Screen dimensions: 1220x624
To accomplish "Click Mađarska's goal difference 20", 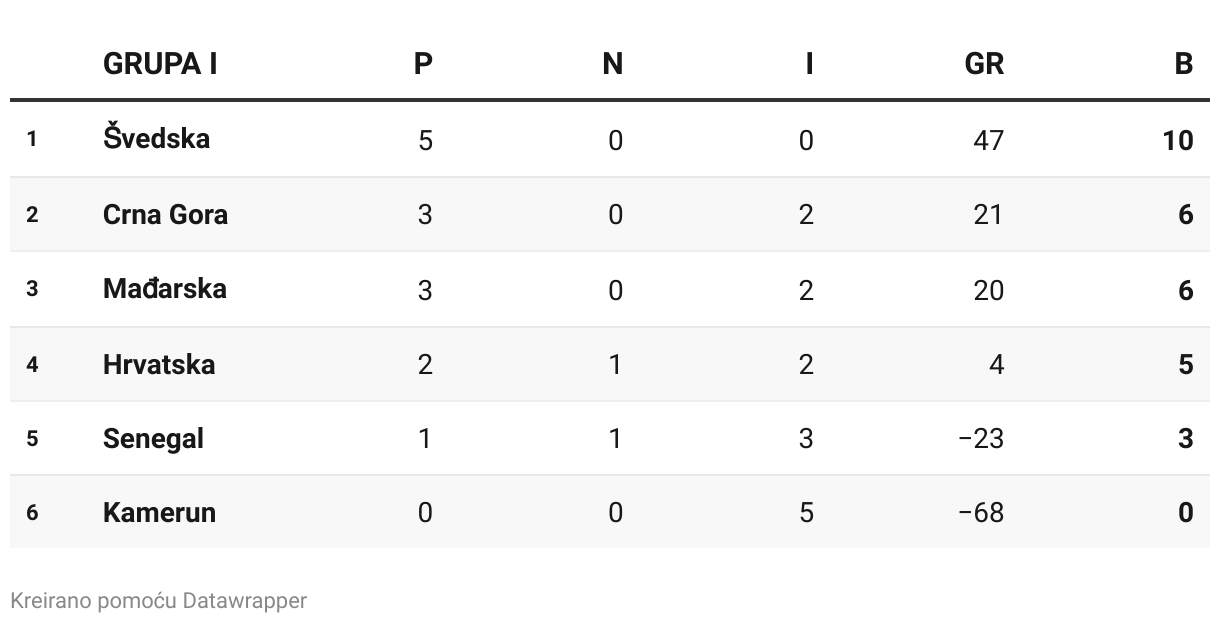I will [x=987, y=290].
